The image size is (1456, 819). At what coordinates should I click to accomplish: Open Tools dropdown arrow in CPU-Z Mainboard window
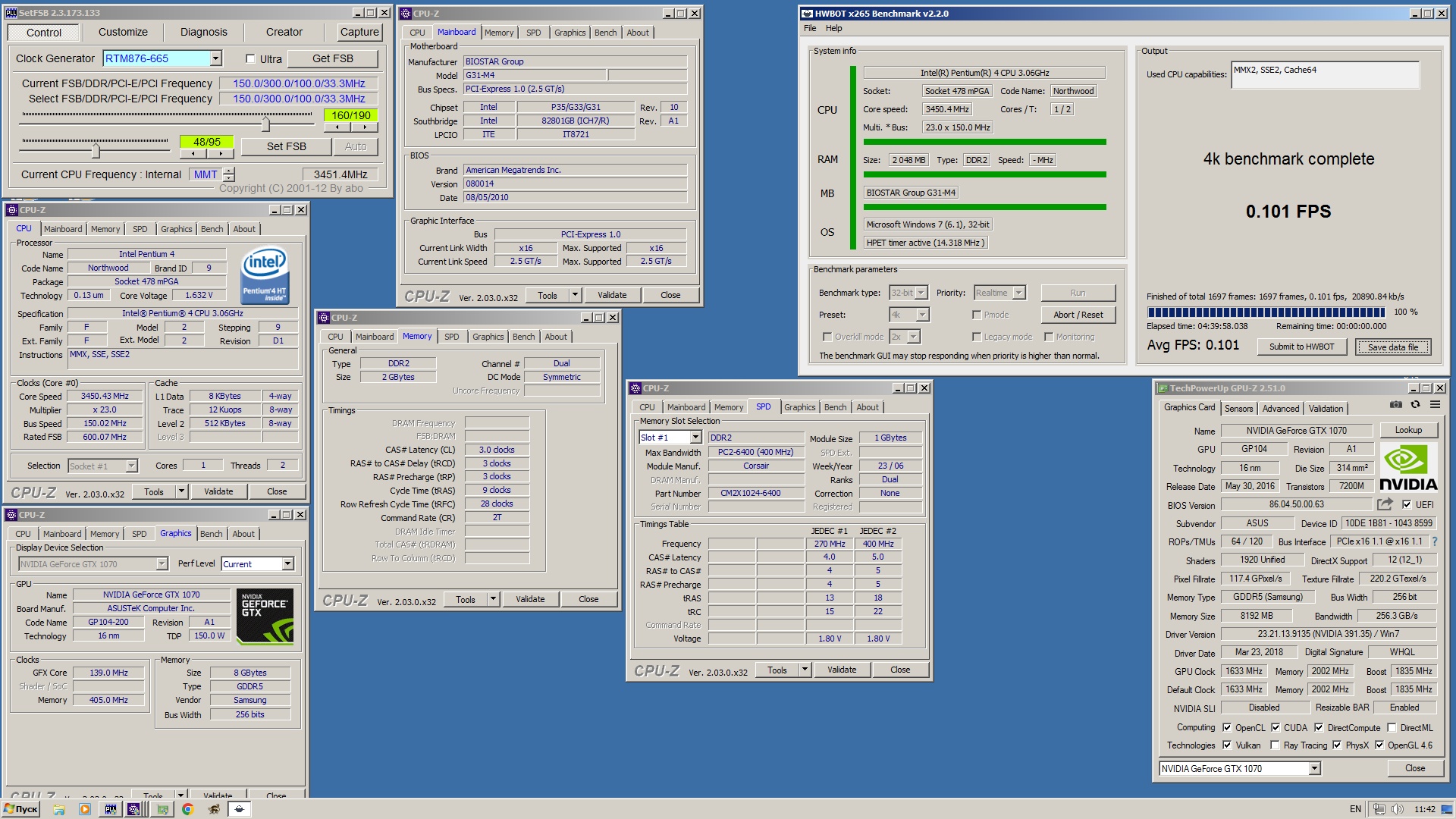(x=575, y=296)
